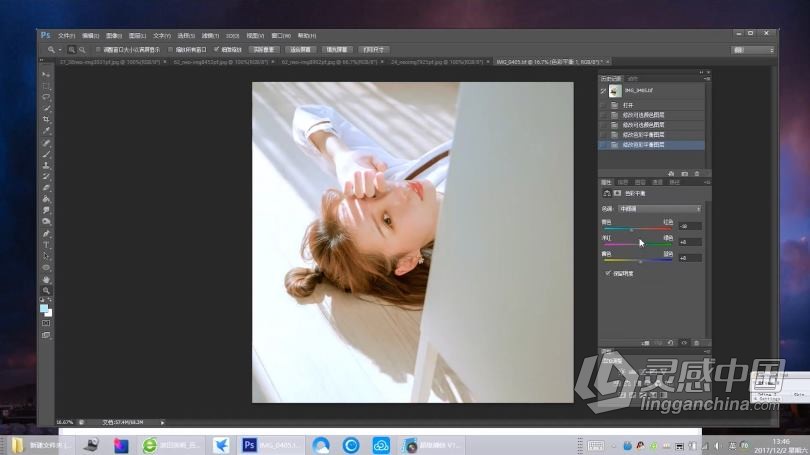Select the Clone Stamp tool

click(x=46, y=166)
